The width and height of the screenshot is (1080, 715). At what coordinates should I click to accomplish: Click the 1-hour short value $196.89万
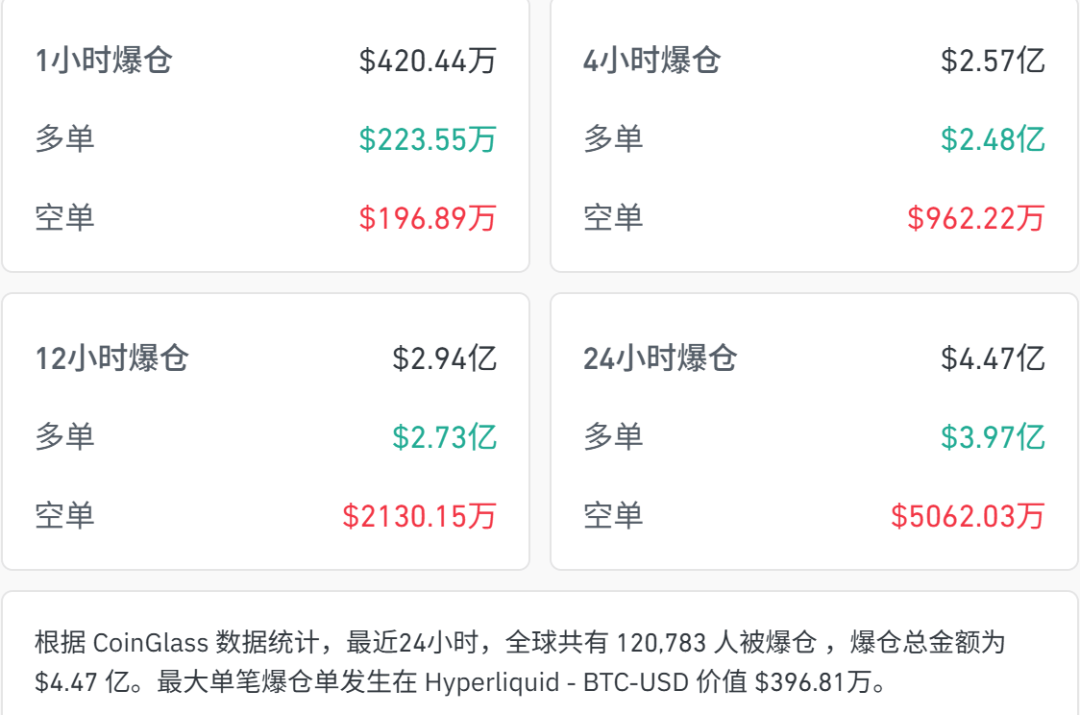click(428, 217)
